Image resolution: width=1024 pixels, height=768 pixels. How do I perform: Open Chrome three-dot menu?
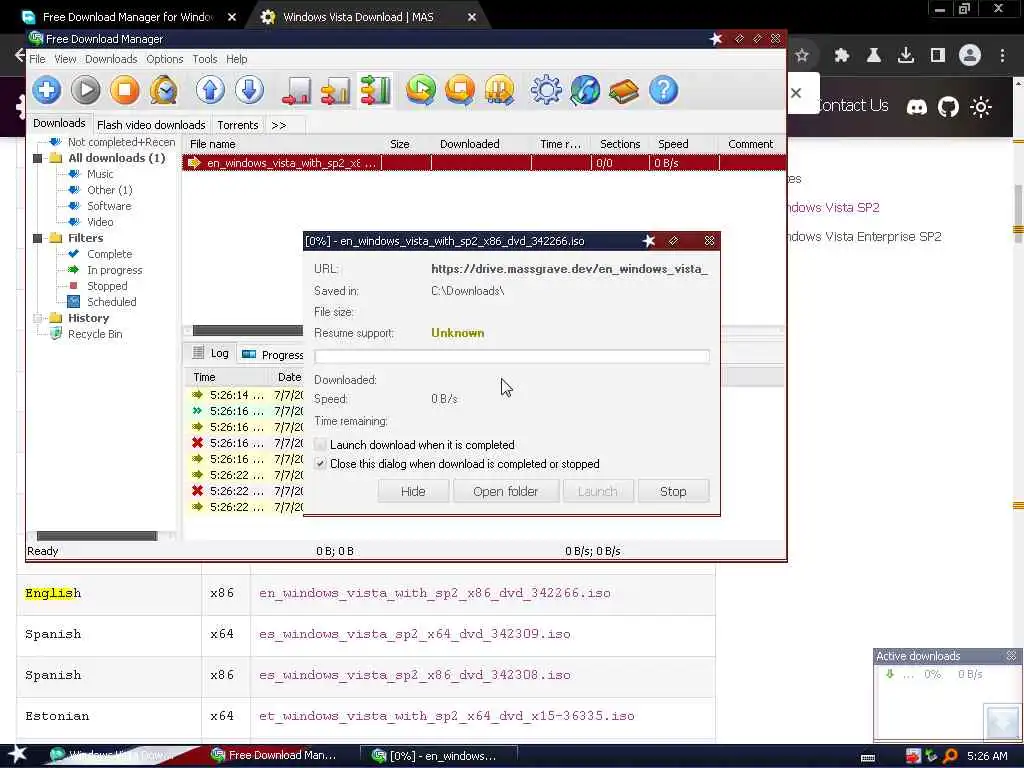(x=1002, y=56)
